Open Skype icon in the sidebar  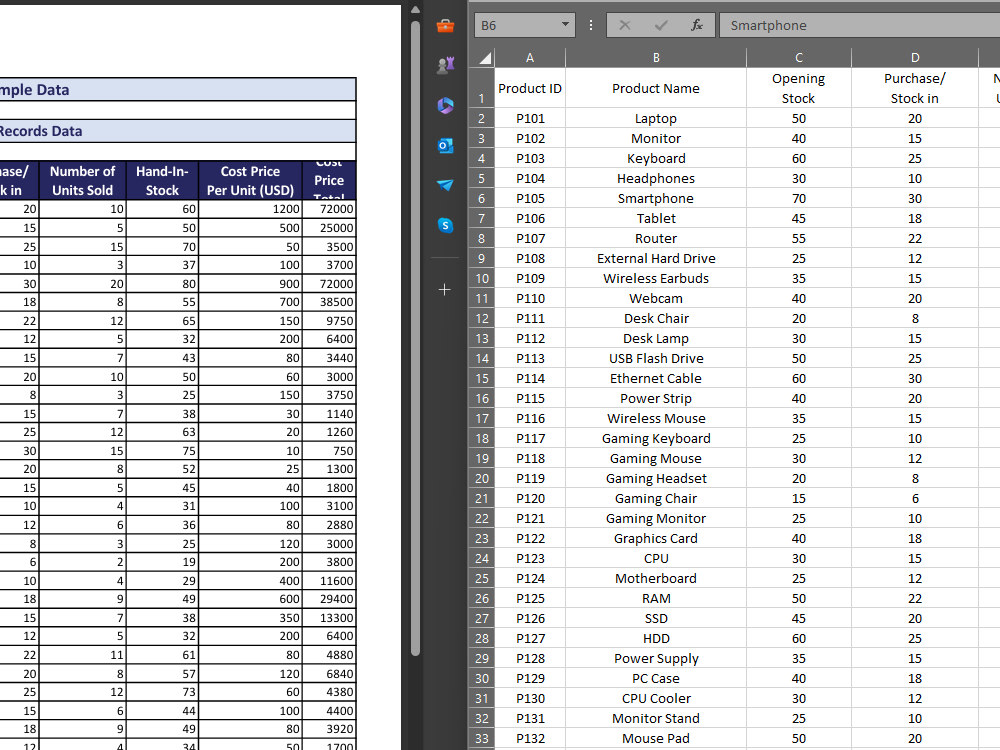pos(445,225)
